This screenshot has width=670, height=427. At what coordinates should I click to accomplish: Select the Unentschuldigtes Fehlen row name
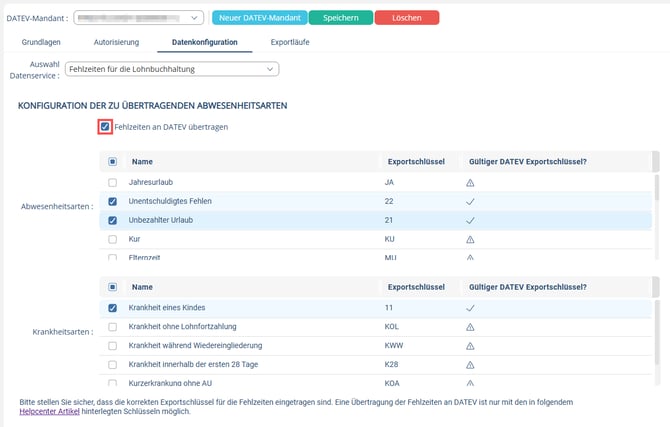(x=170, y=201)
